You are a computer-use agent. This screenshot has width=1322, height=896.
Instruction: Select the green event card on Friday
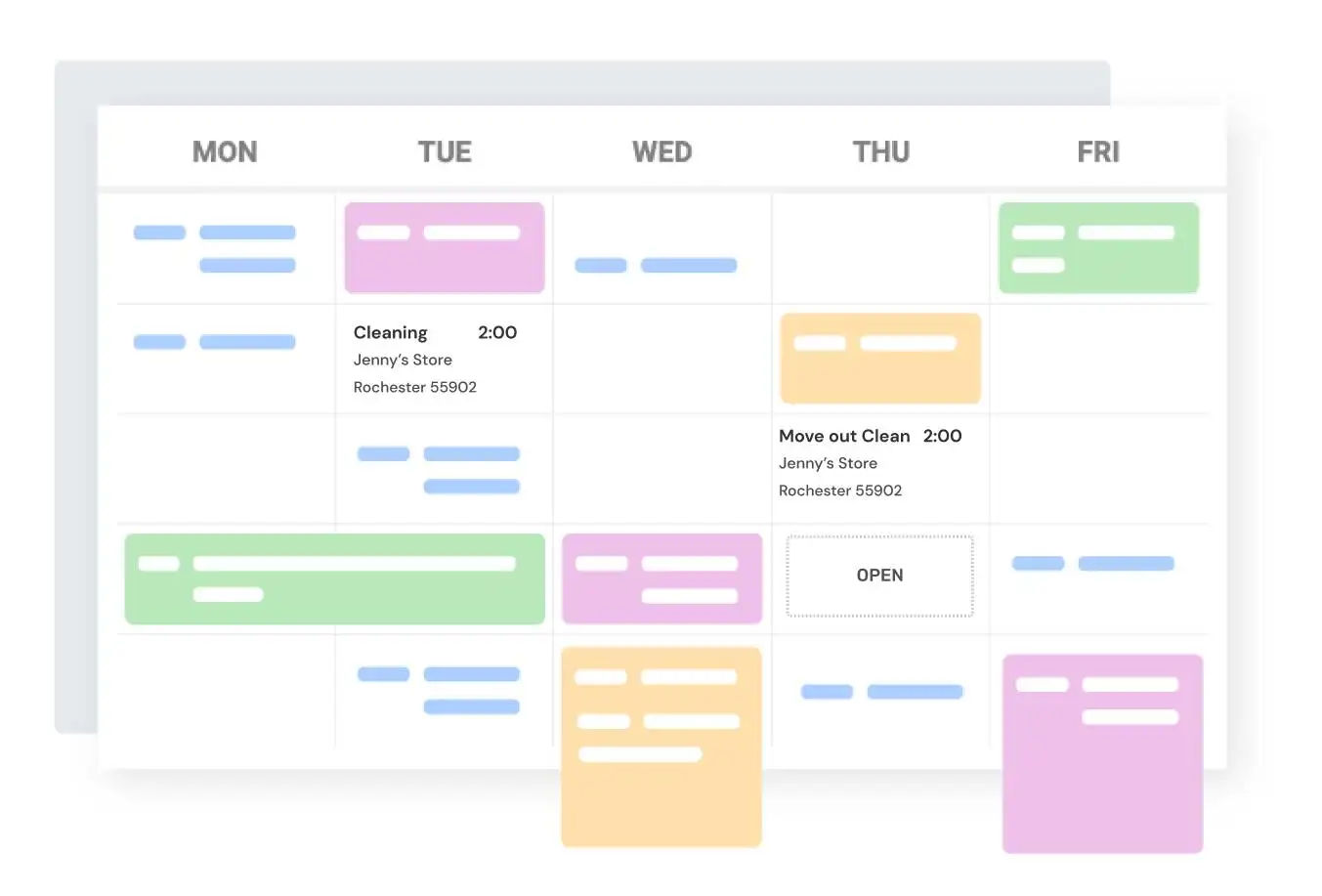[x=1098, y=247]
